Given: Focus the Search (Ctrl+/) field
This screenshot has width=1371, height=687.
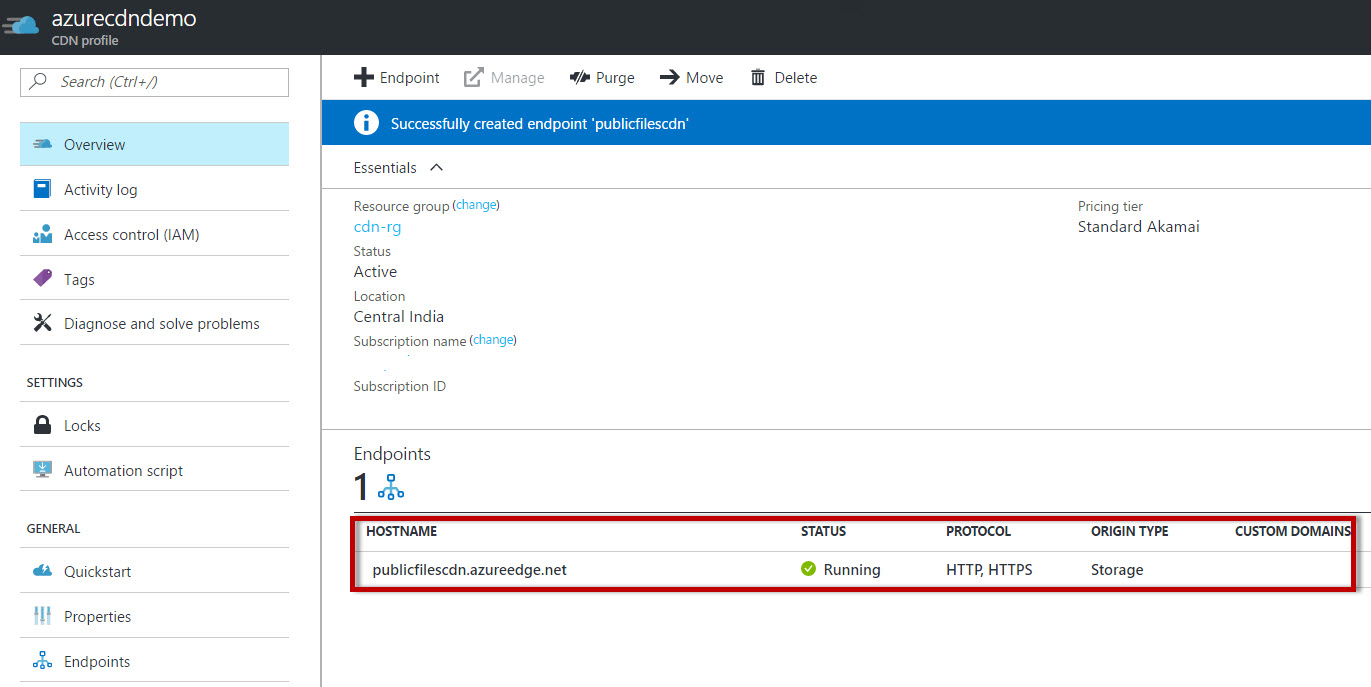Looking at the screenshot, I should tap(154, 82).
